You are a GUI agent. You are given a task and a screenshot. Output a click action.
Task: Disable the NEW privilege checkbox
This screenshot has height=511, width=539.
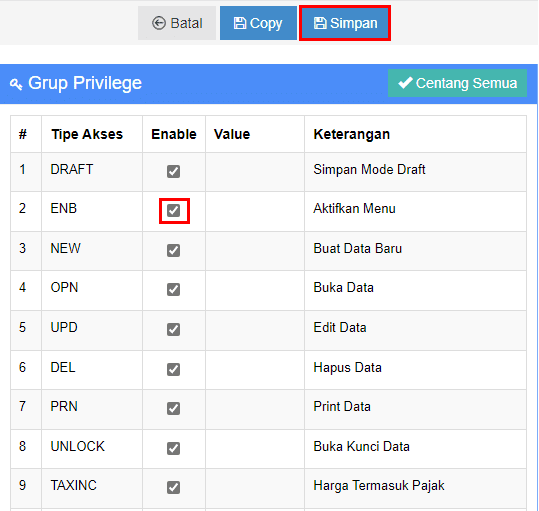pyautogui.click(x=173, y=250)
